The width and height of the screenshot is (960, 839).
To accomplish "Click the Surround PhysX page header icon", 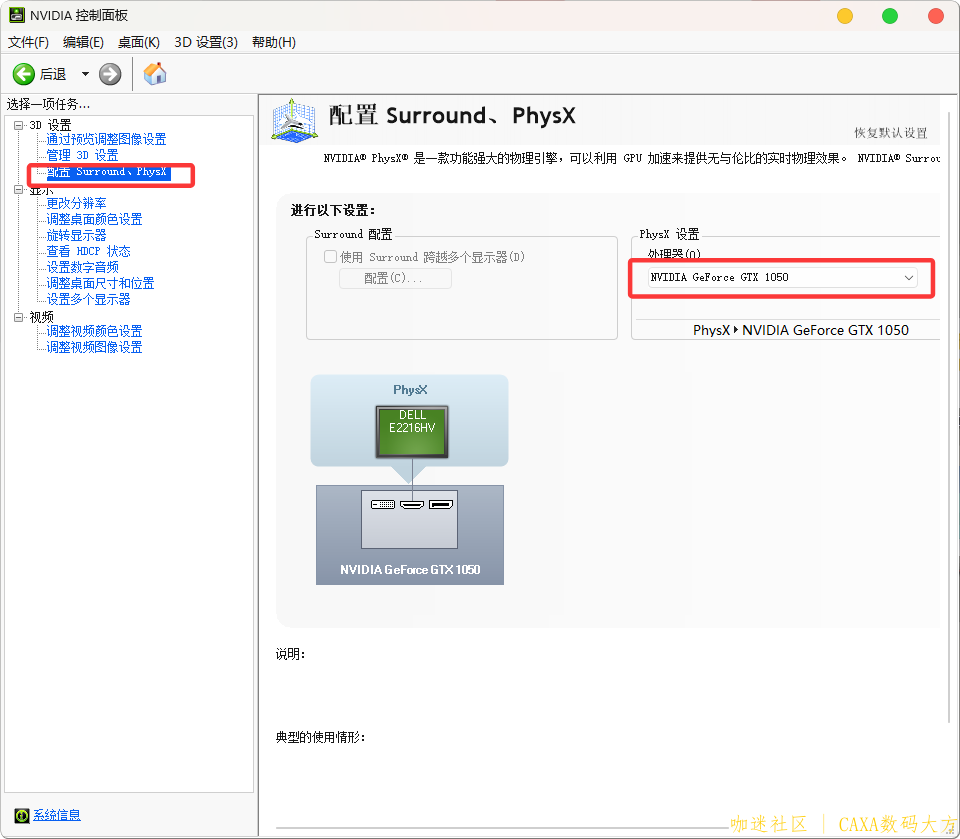I will [x=294, y=121].
